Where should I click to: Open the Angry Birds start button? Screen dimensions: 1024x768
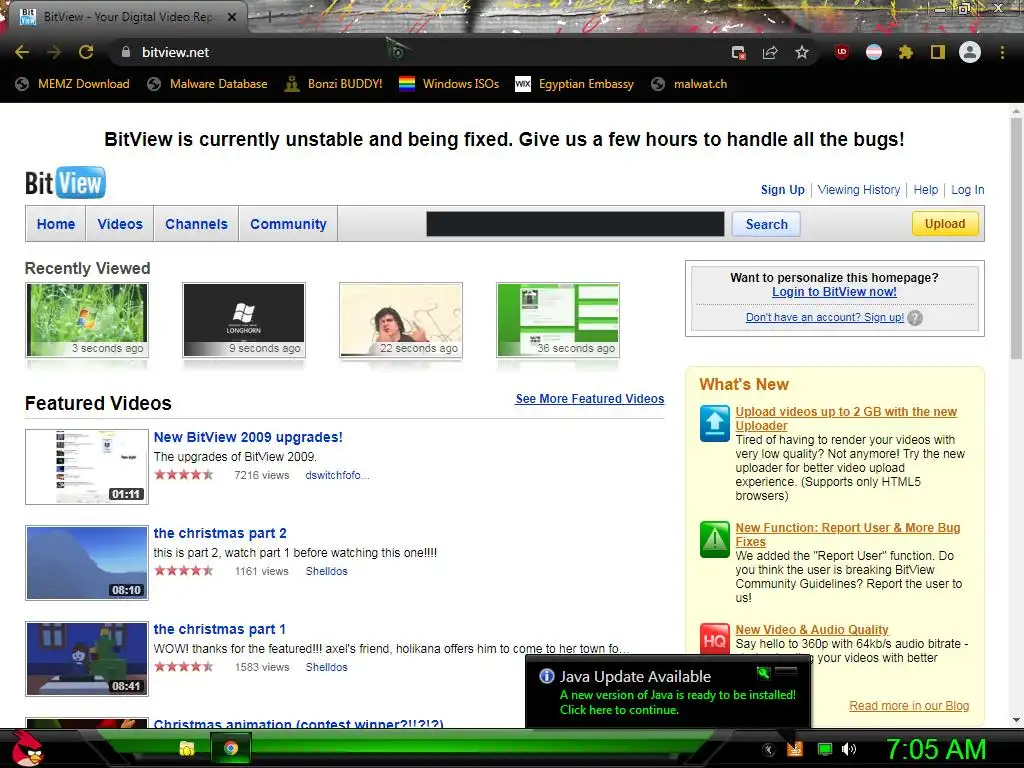[28, 748]
